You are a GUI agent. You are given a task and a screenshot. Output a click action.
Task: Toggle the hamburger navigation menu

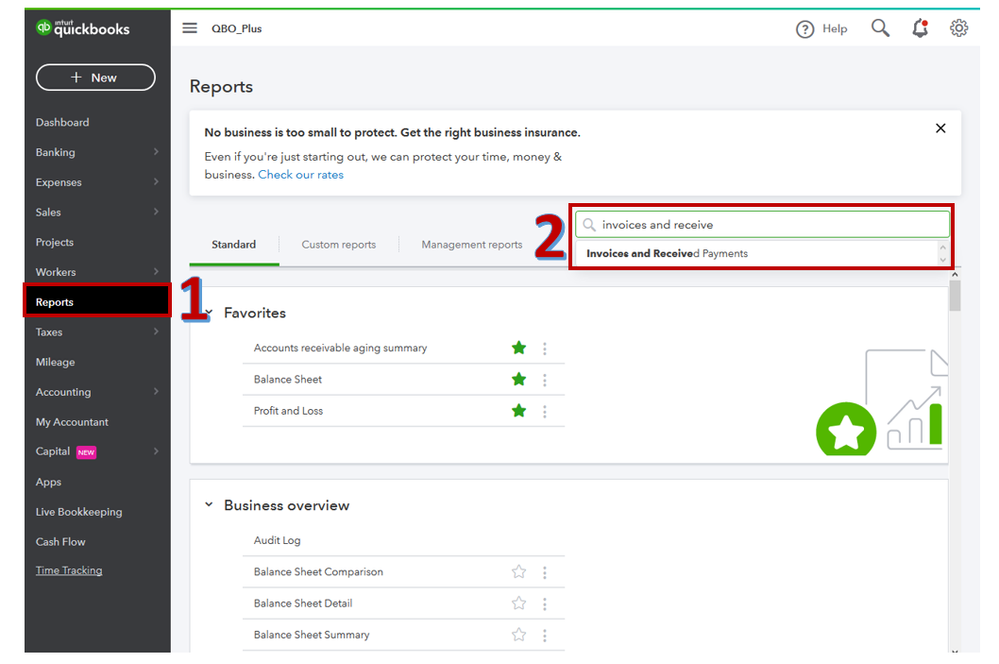click(x=189, y=28)
